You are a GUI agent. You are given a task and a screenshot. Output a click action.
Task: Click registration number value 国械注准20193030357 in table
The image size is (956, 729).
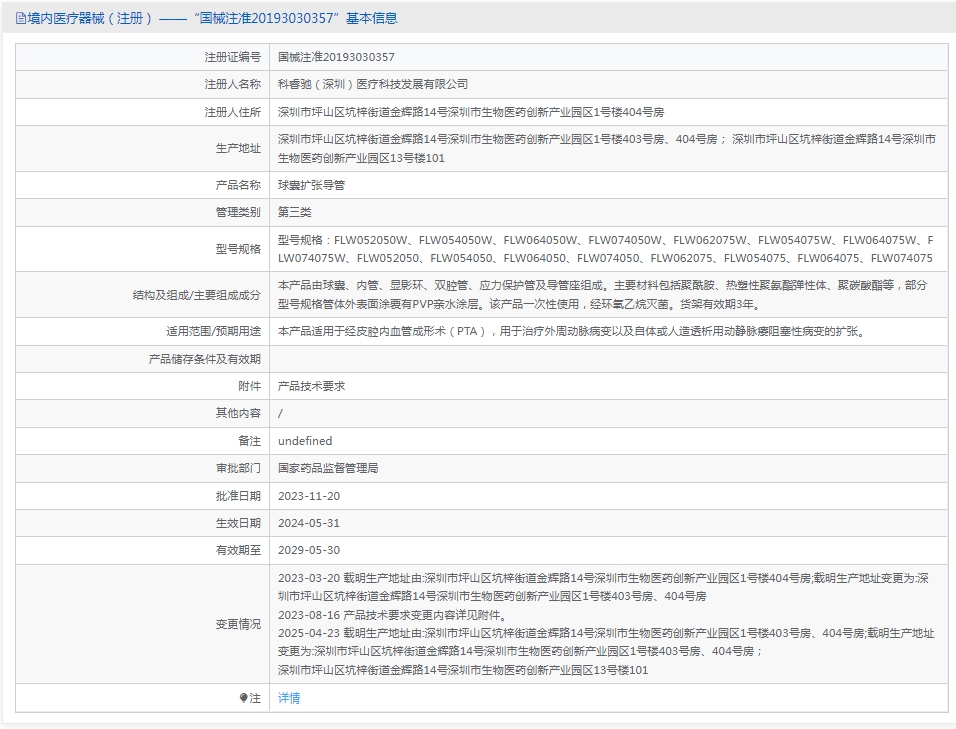tap(337, 57)
